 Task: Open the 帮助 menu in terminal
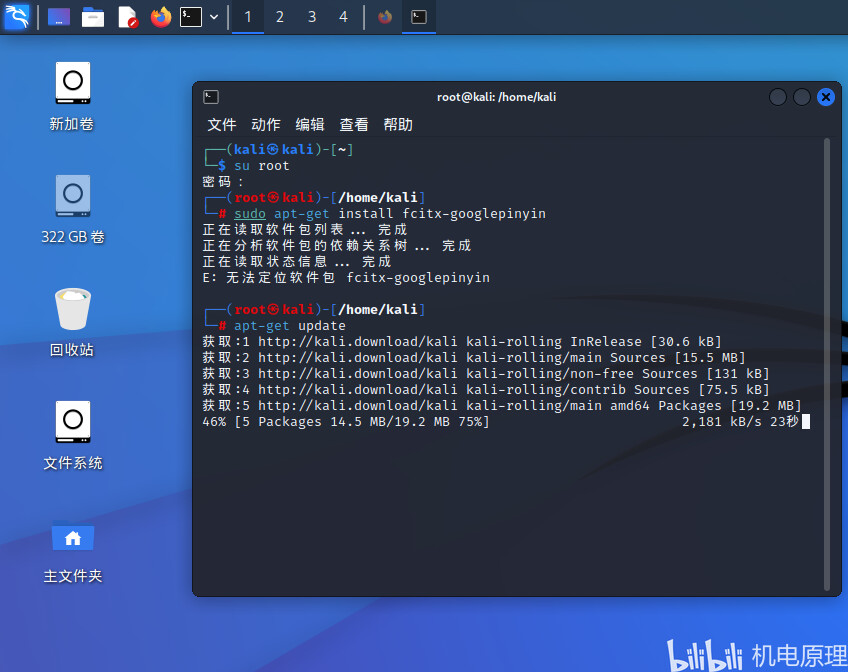click(x=398, y=125)
